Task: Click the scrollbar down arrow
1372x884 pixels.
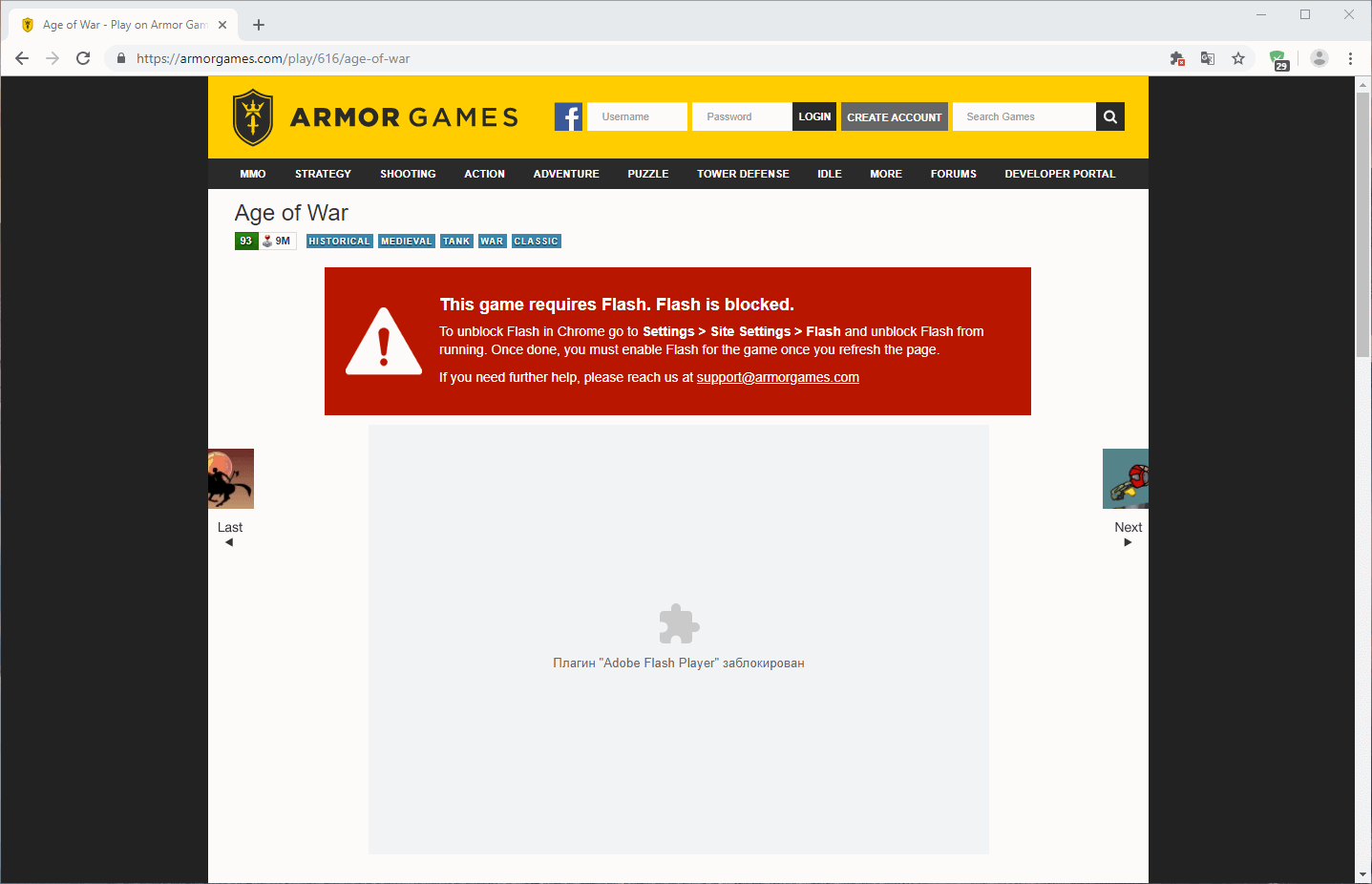Action: 1363,875
